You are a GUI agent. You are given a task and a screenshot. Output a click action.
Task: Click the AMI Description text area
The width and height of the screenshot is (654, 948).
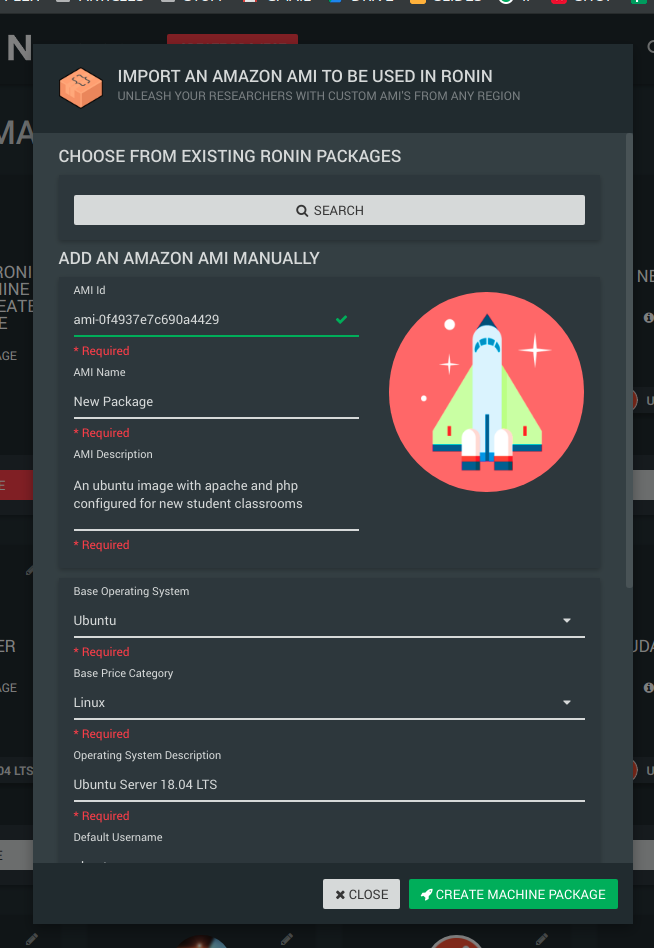pyautogui.click(x=216, y=494)
